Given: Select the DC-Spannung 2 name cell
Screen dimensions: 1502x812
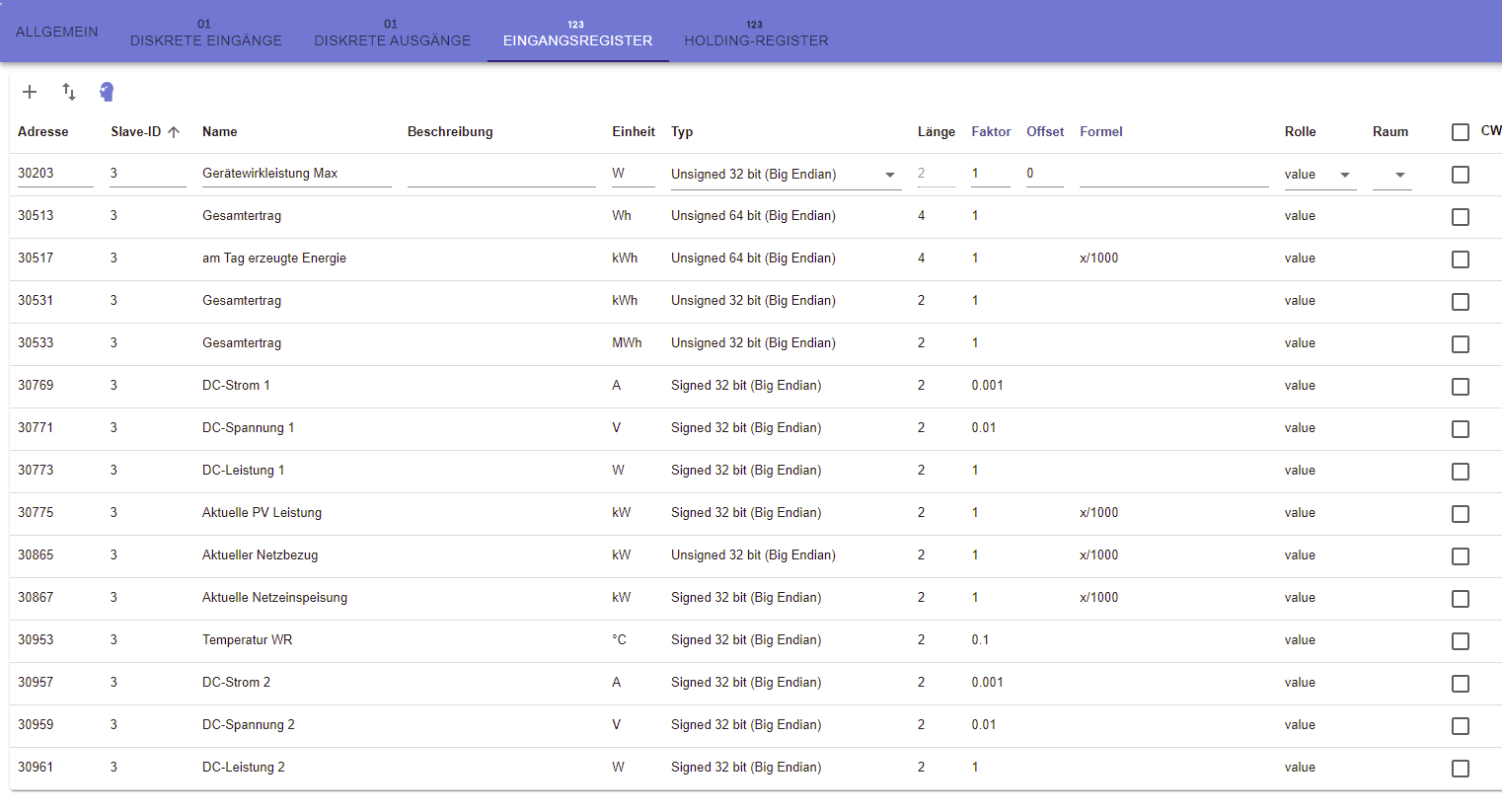Looking at the screenshot, I should [249, 725].
